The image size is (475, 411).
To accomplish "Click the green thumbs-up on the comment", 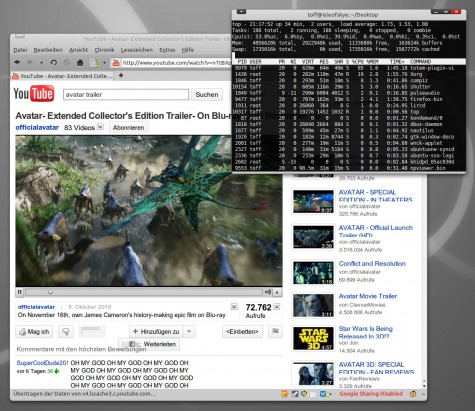I will pyautogui.click(x=57, y=371).
